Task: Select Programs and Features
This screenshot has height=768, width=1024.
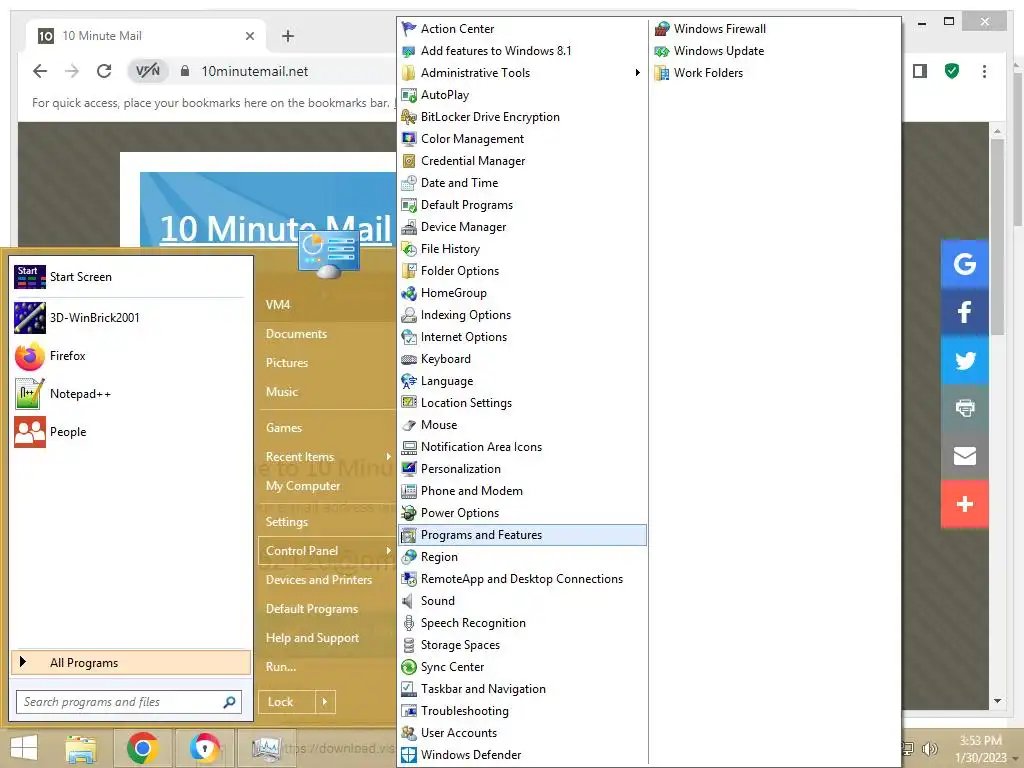Action: 522,535
